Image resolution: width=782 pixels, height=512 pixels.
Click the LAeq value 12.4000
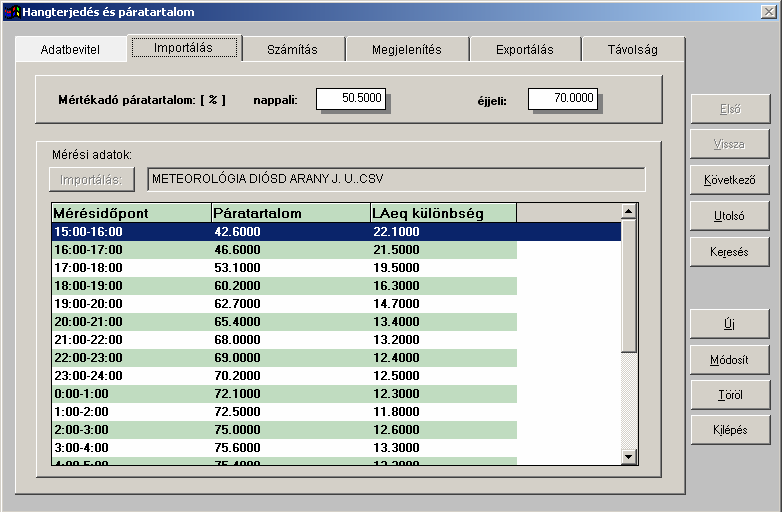396,357
